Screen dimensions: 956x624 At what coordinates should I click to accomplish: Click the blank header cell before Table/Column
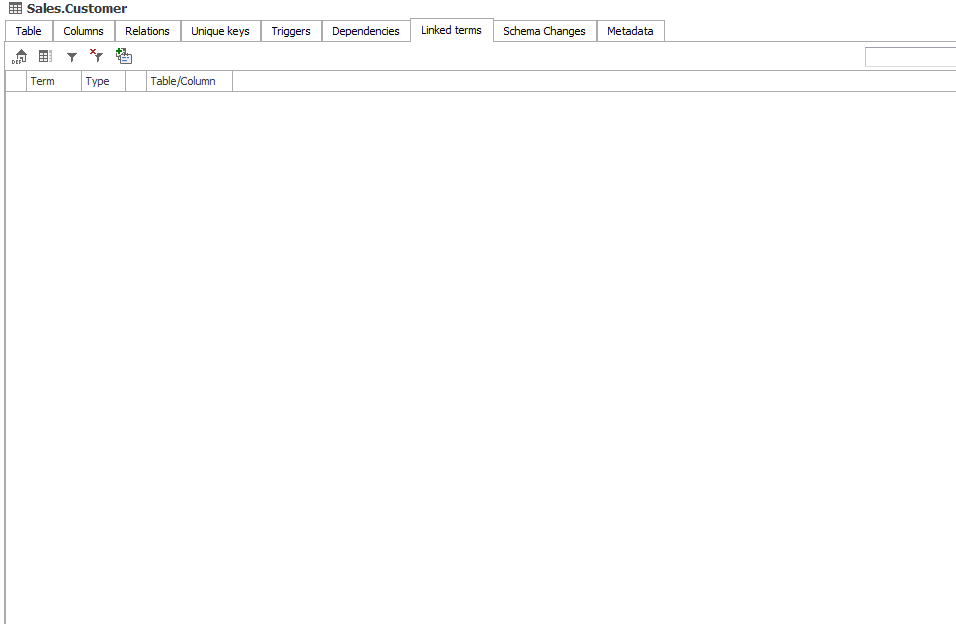coord(136,81)
